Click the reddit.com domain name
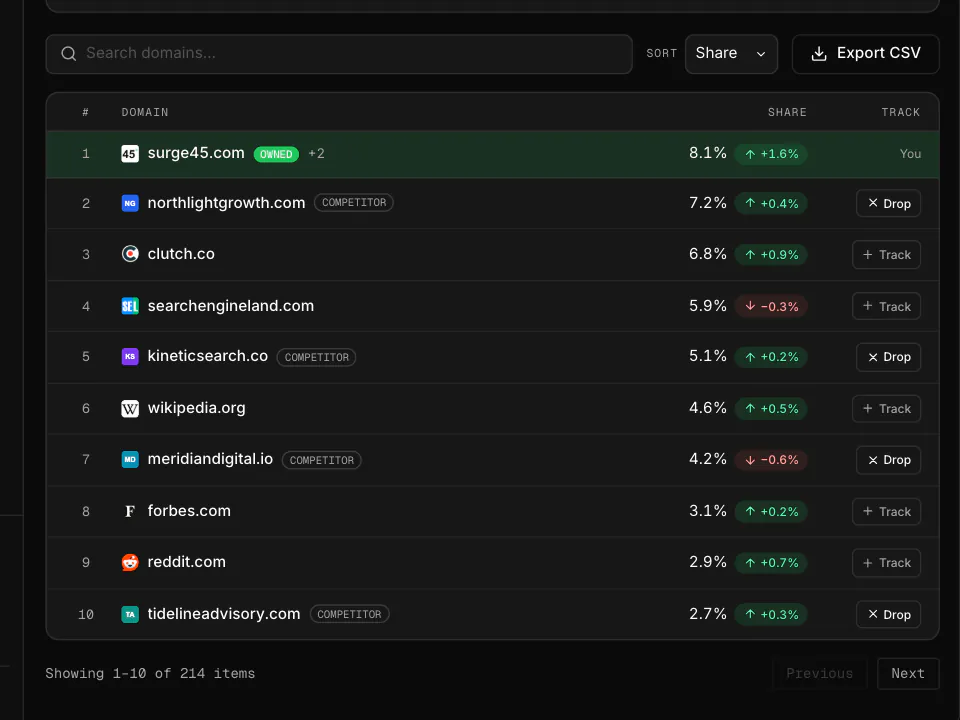Viewport: 960px width, 720px height. [x=187, y=562]
